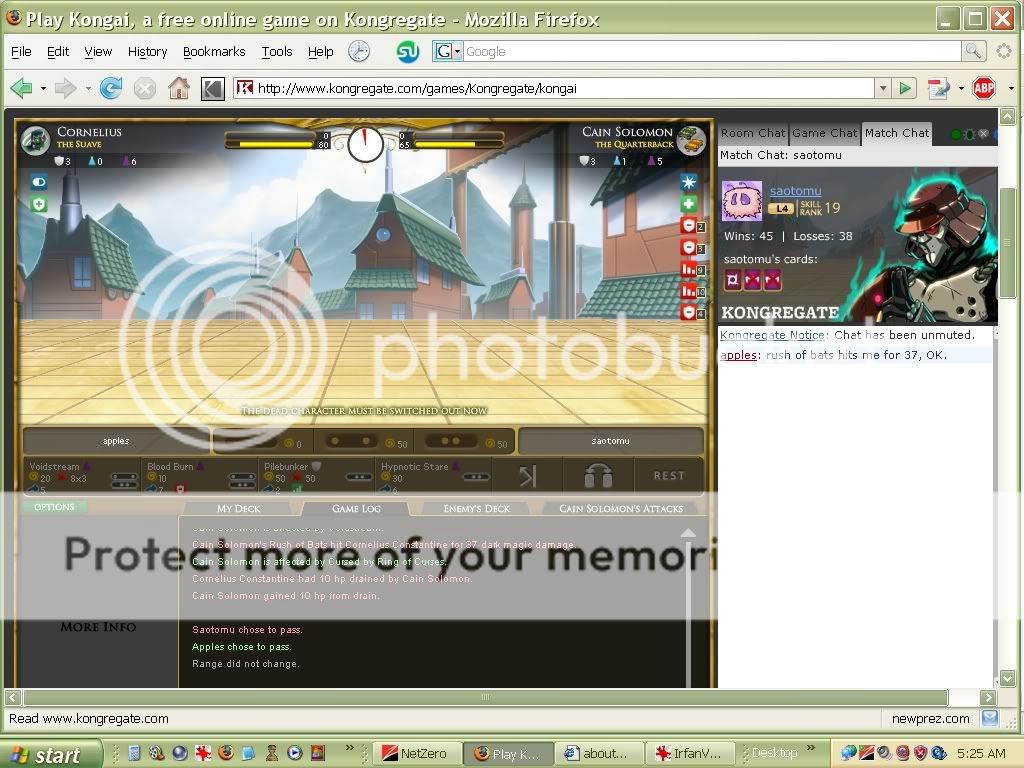Click the green shield buff under Cornelius
The width and height of the screenshot is (1024, 768).
click(39, 204)
